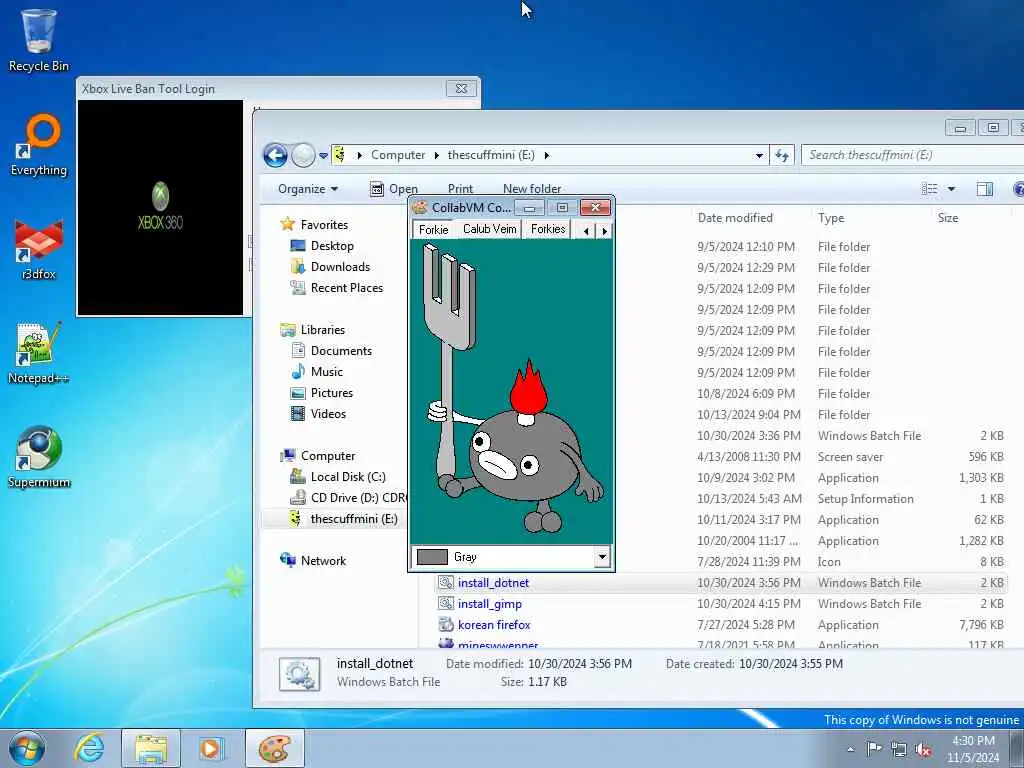Click the Windows Start orb
1024x768 pixels.
pos(26,748)
